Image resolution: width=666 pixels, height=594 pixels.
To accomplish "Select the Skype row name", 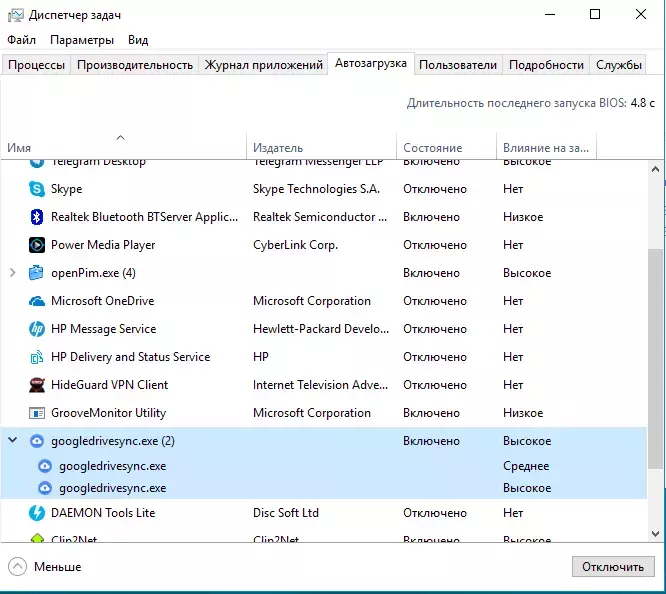I will [66, 189].
